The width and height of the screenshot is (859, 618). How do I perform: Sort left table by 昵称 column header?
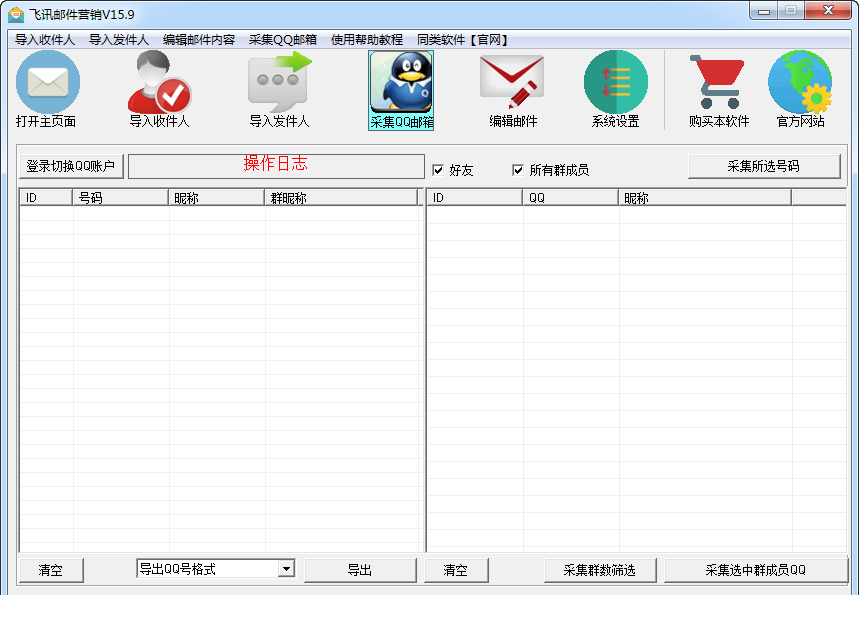point(216,198)
